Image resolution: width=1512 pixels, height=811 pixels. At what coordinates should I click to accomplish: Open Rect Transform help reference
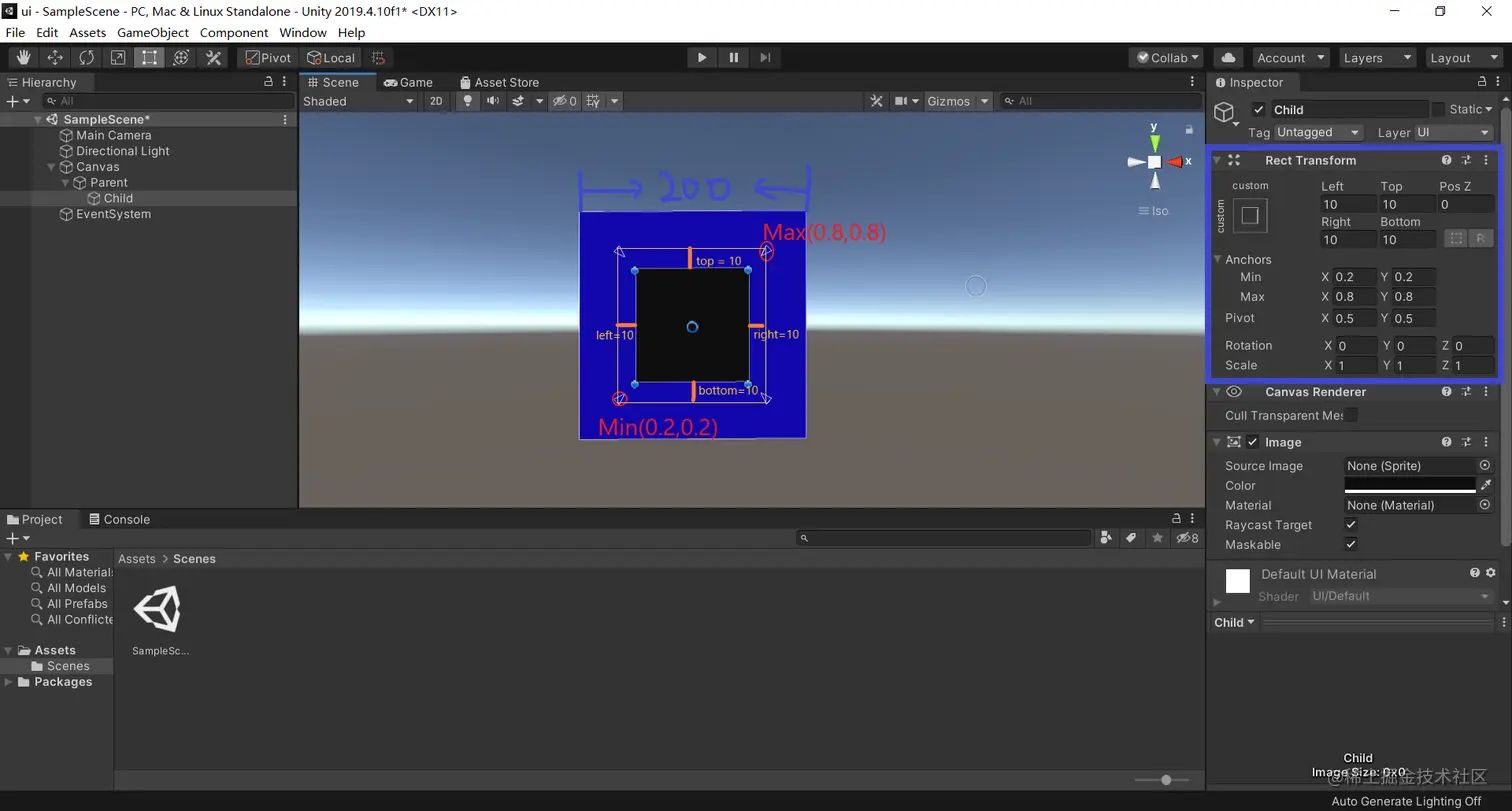coord(1446,160)
